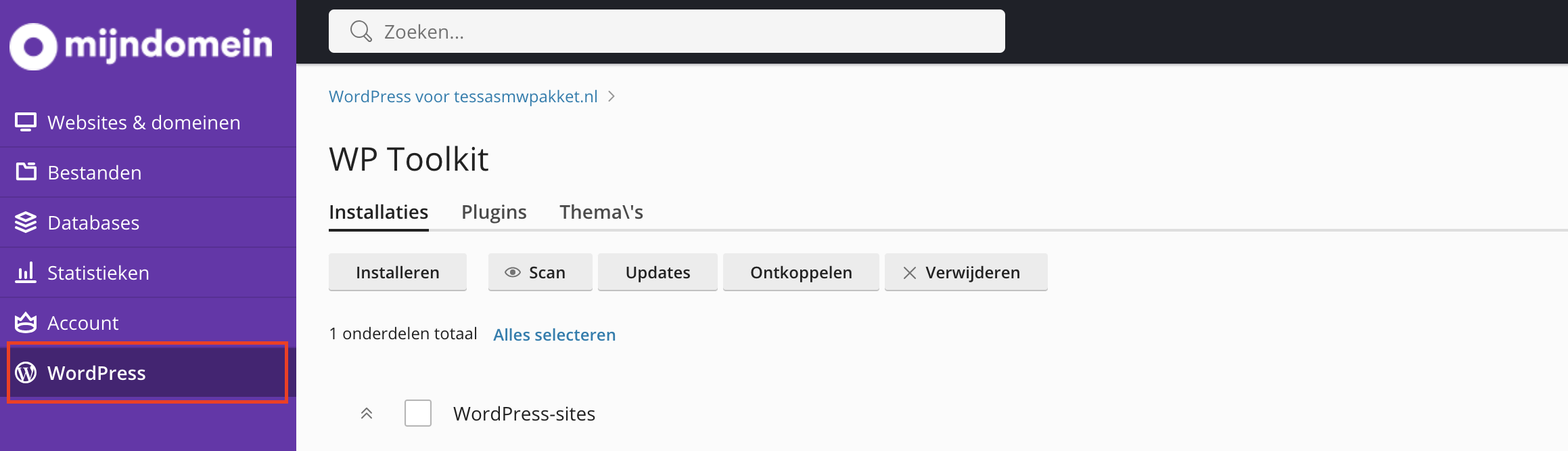Image resolution: width=1568 pixels, height=451 pixels.
Task: Open the Thema's tab
Action: click(601, 211)
